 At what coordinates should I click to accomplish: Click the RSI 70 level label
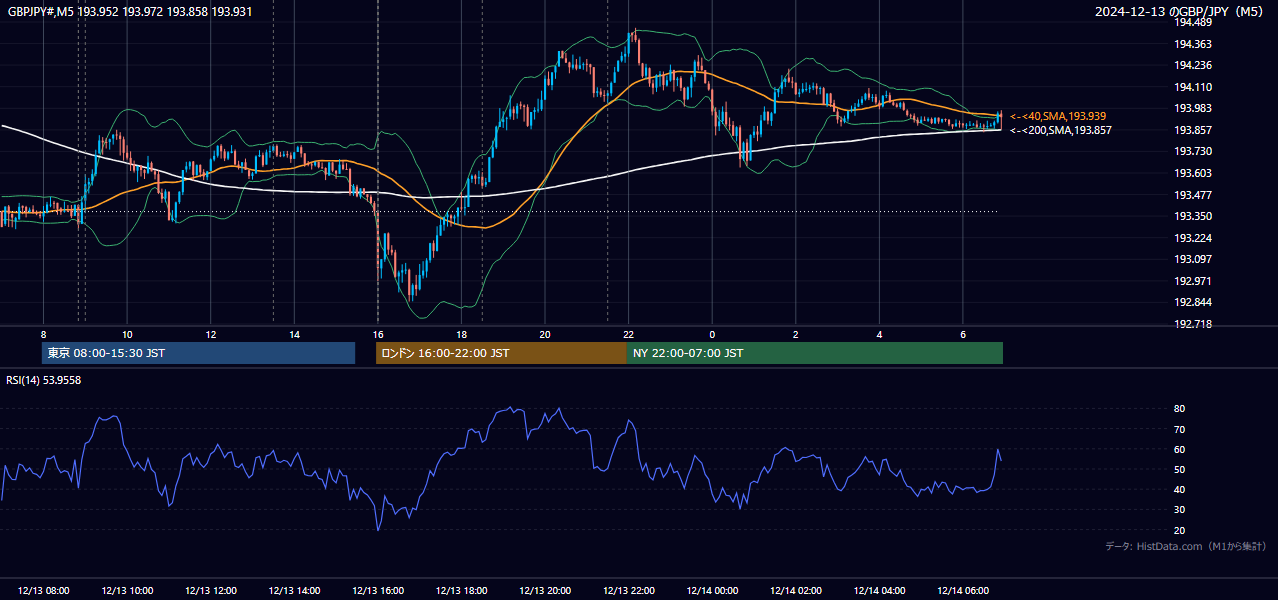coord(1179,429)
